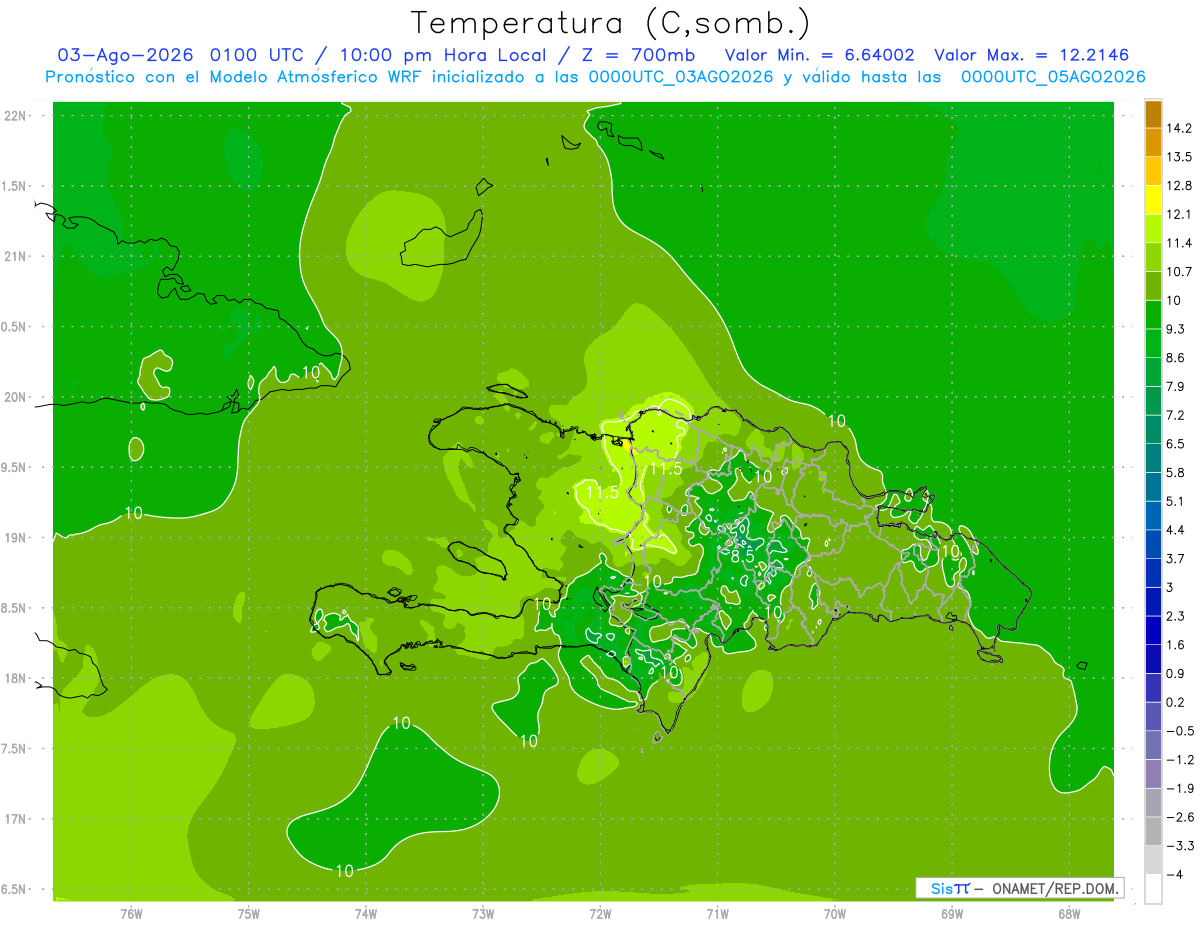
Task: Click the 17N latitude axis label
Action: [17, 819]
